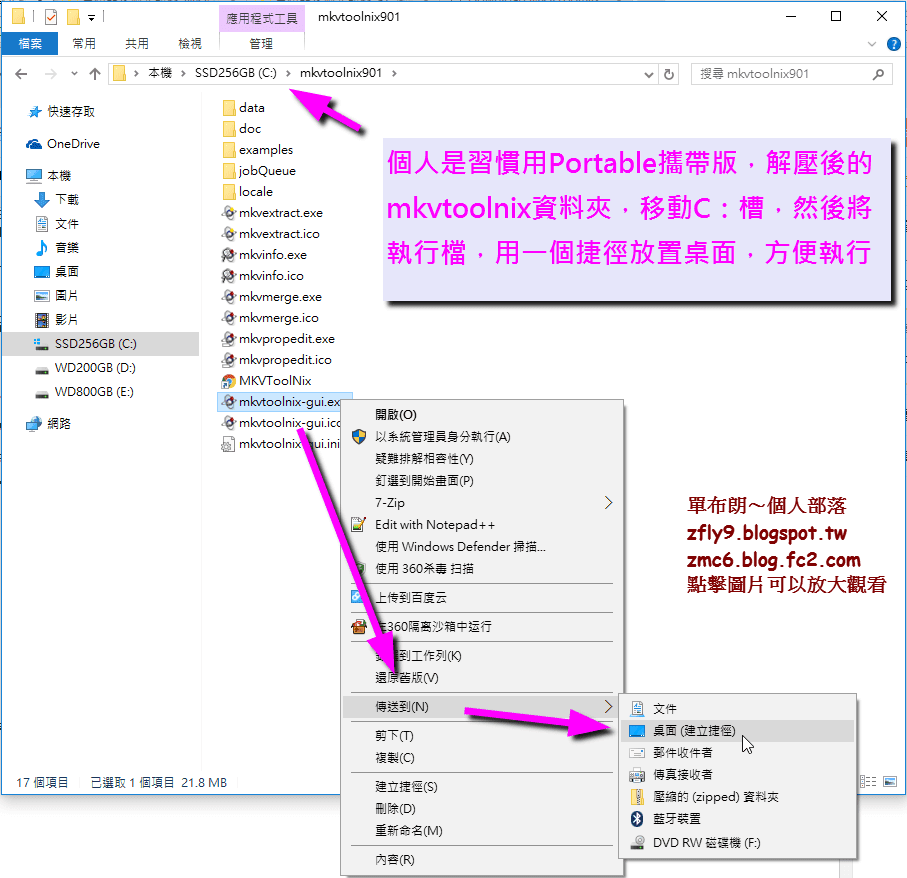Viewport: 907px width, 878px height.
Task: Select the jobQueue folder
Action: coord(259,171)
